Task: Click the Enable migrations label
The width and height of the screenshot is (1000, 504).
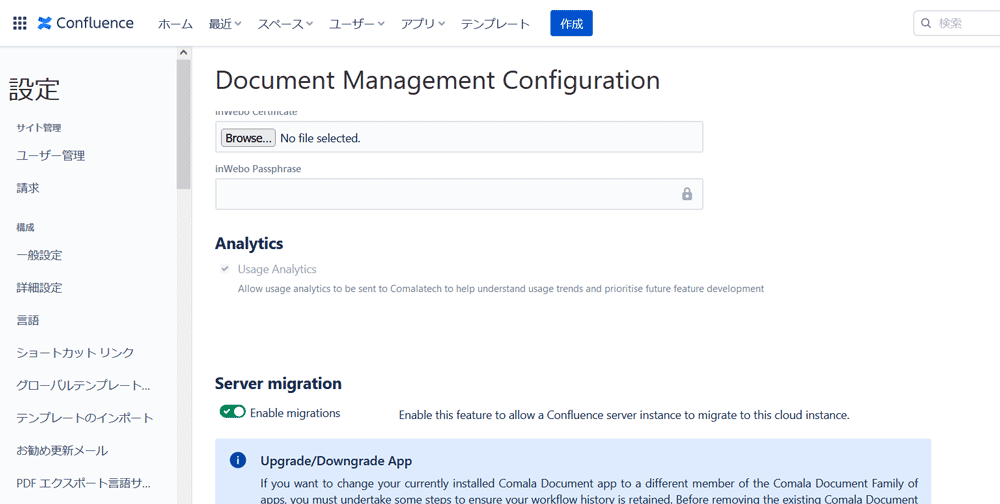Action: pyautogui.click(x=295, y=413)
